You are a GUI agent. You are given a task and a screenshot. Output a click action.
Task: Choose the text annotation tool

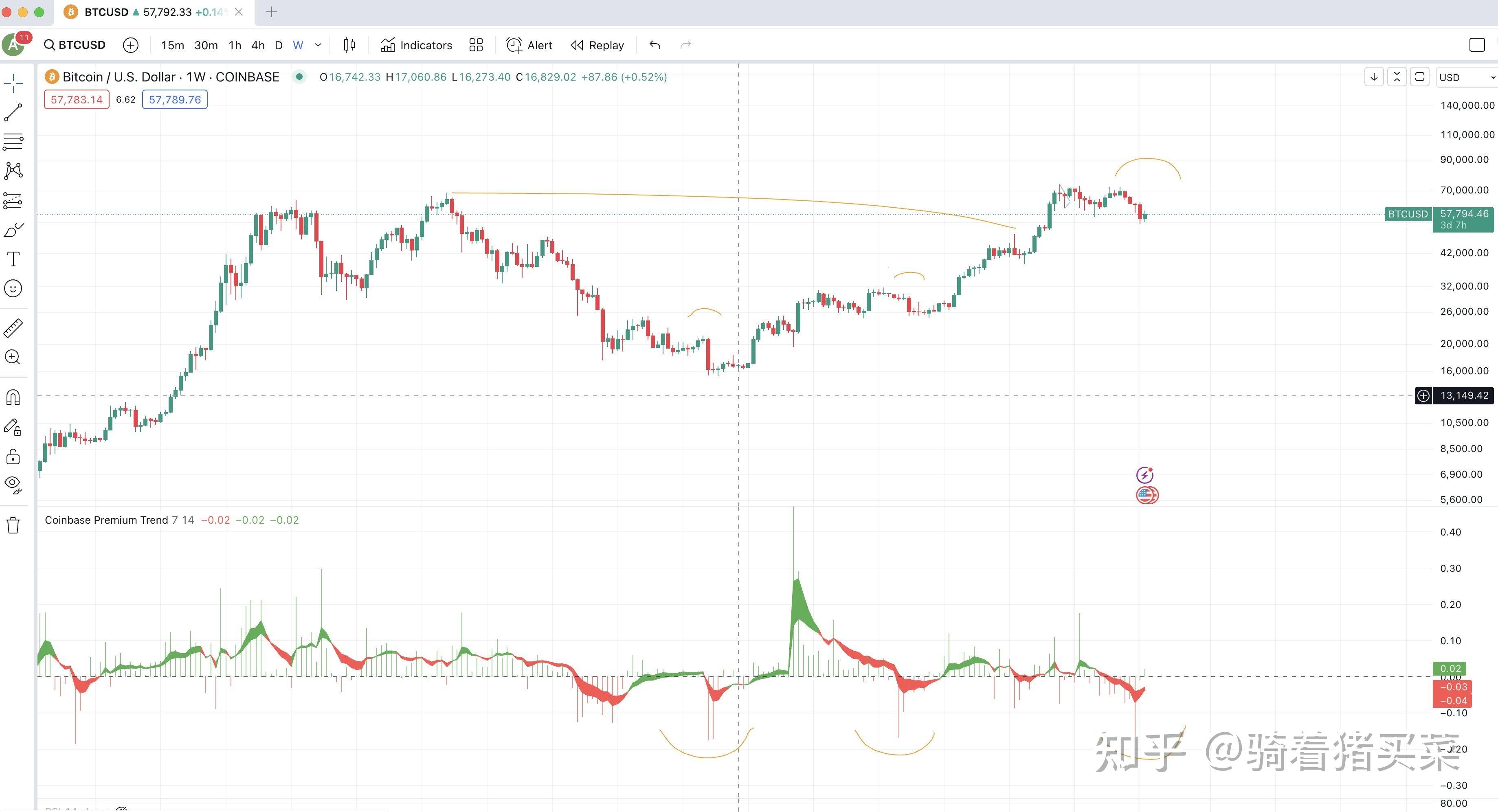tap(13, 259)
